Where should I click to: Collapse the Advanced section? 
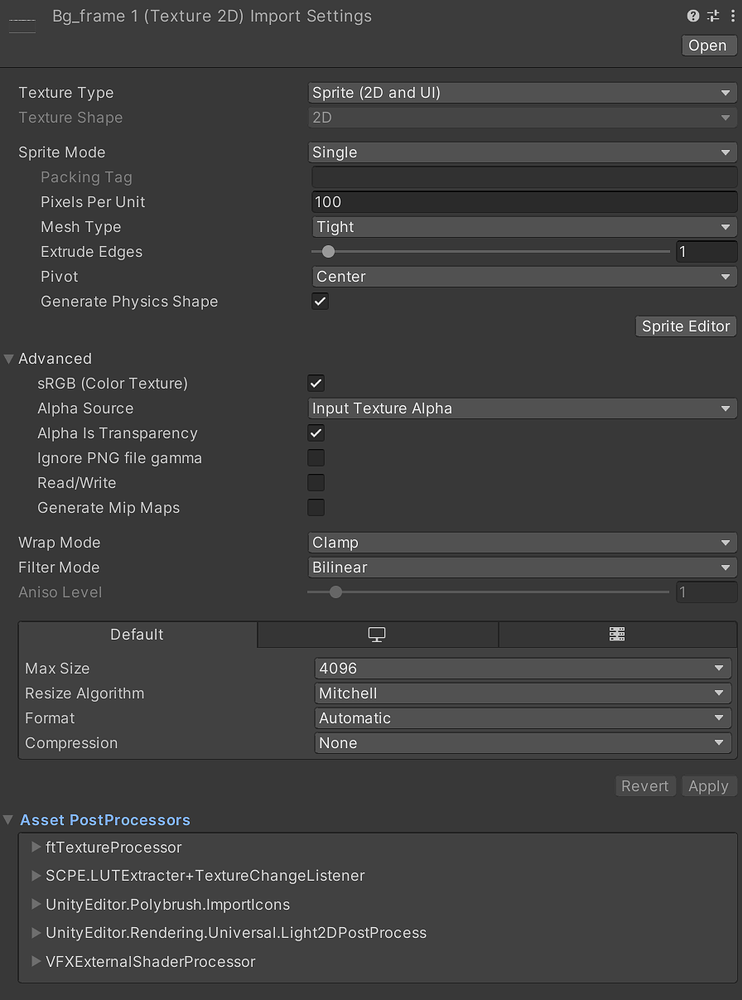[x=9, y=357]
